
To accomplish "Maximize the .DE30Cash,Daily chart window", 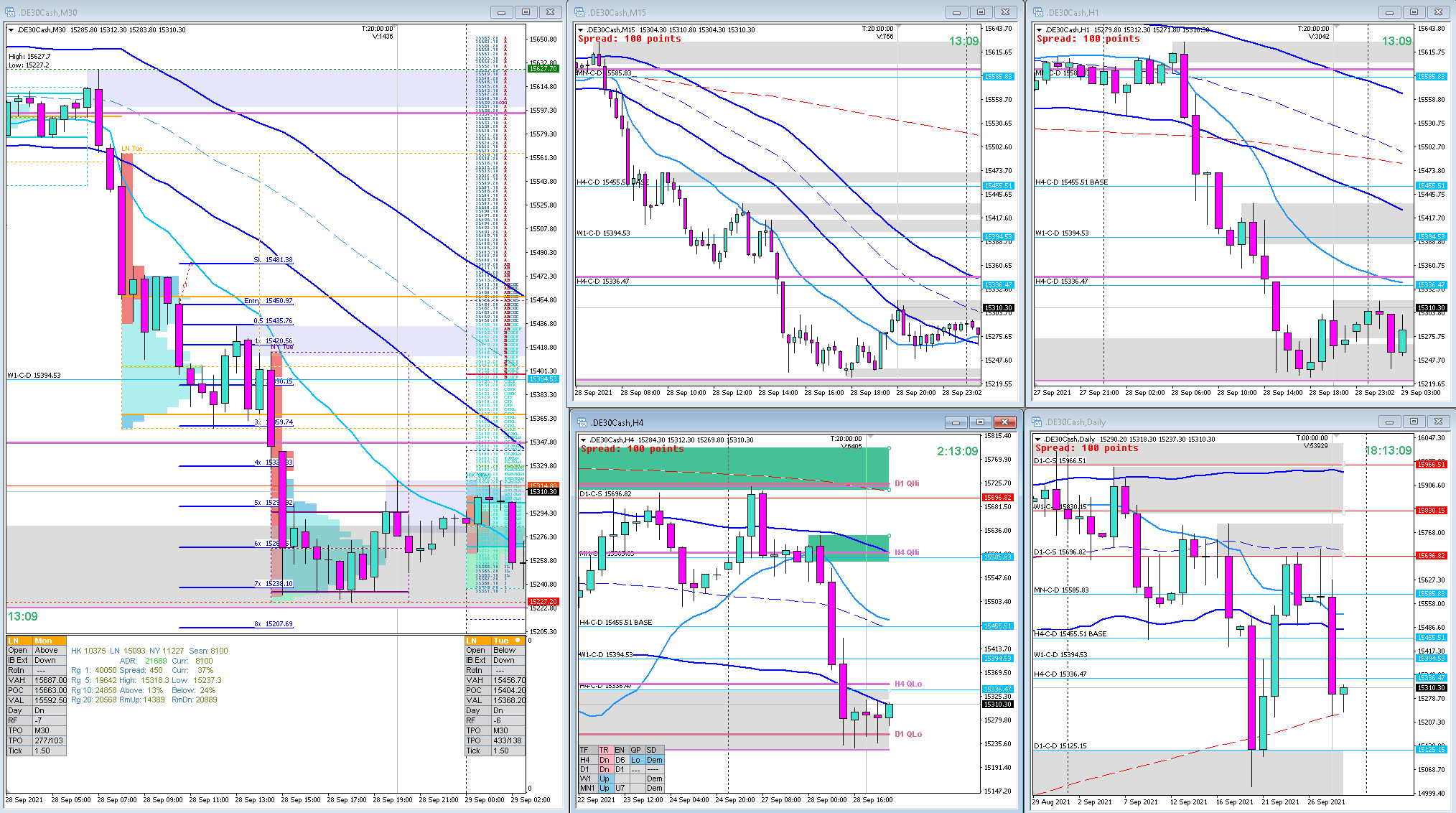I will pyautogui.click(x=1414, y=422).
